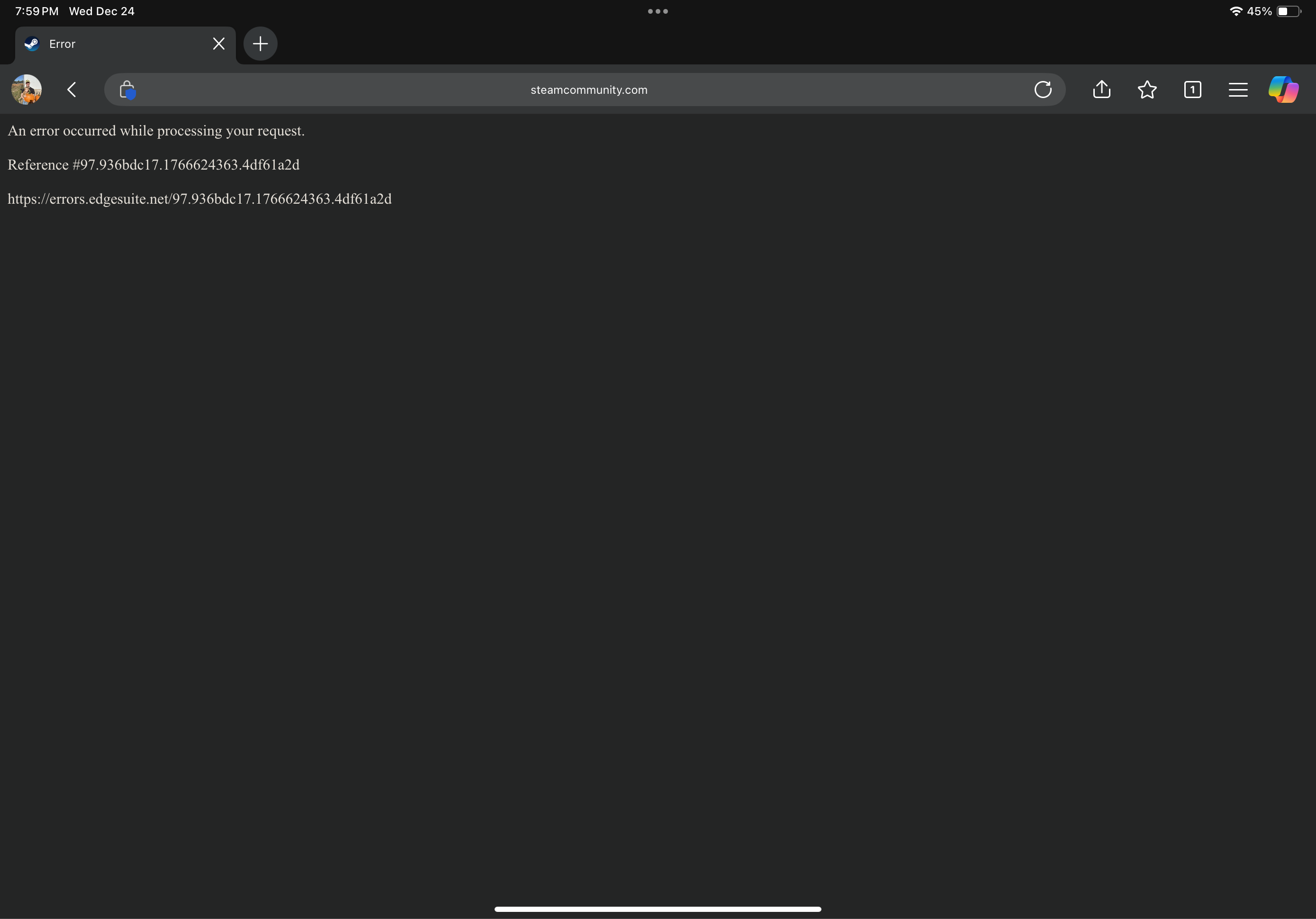Open the tab switcher showing 1 tab

pos(1192,90)
